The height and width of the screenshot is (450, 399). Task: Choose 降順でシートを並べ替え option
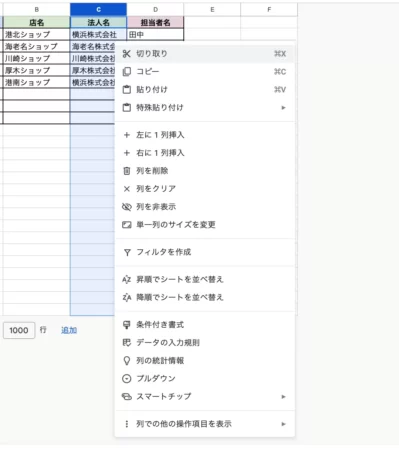[x=205, y=297]
